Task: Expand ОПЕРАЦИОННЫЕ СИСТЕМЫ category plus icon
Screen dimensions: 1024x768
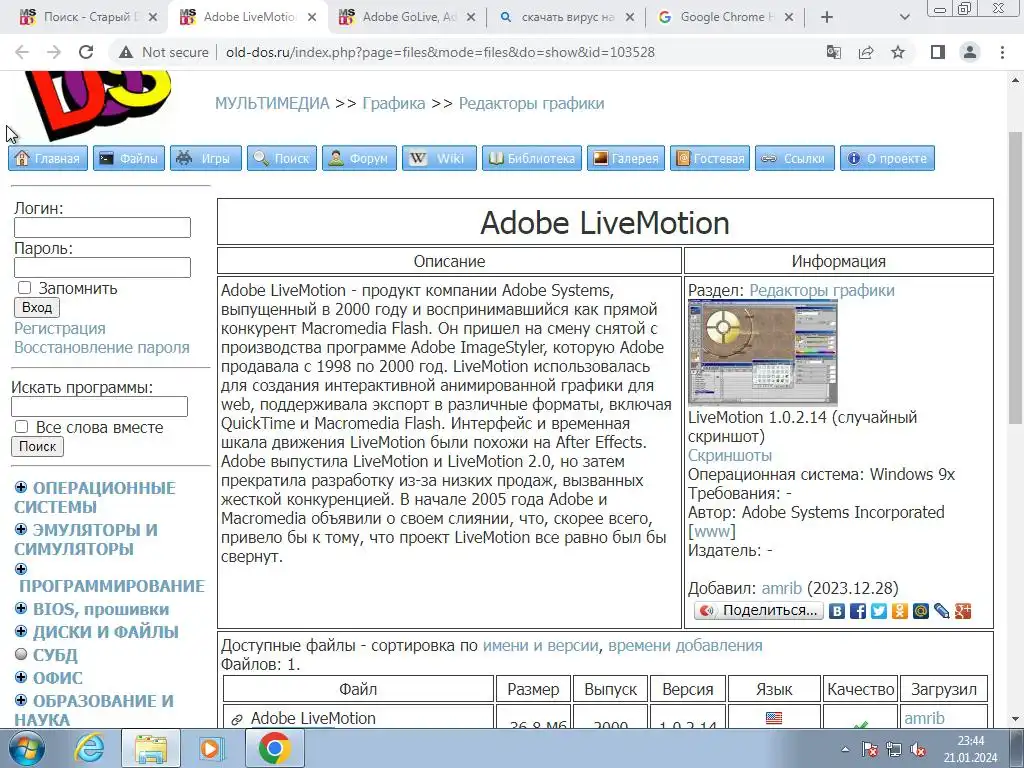Action: (x=21, y=487)
